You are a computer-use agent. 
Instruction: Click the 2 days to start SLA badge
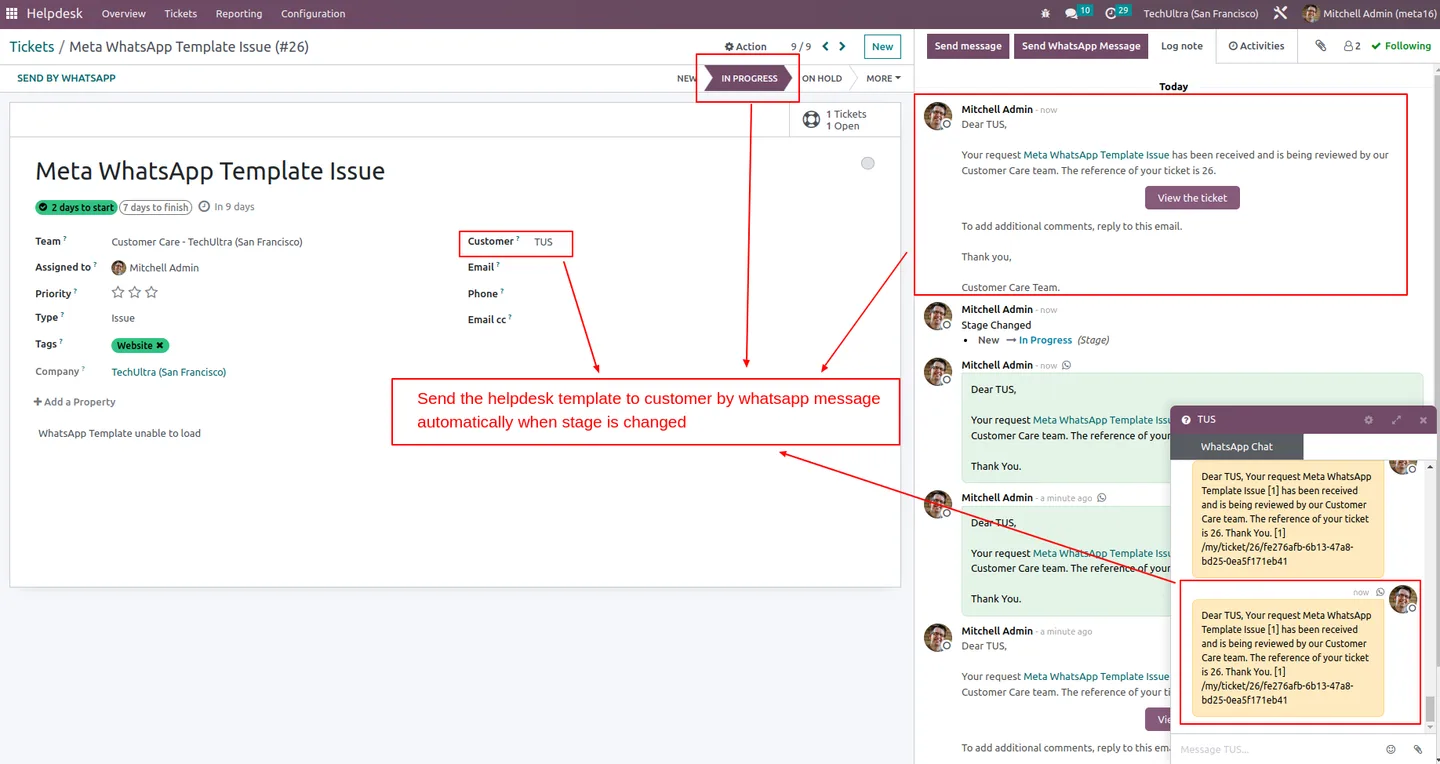point(76,207)
